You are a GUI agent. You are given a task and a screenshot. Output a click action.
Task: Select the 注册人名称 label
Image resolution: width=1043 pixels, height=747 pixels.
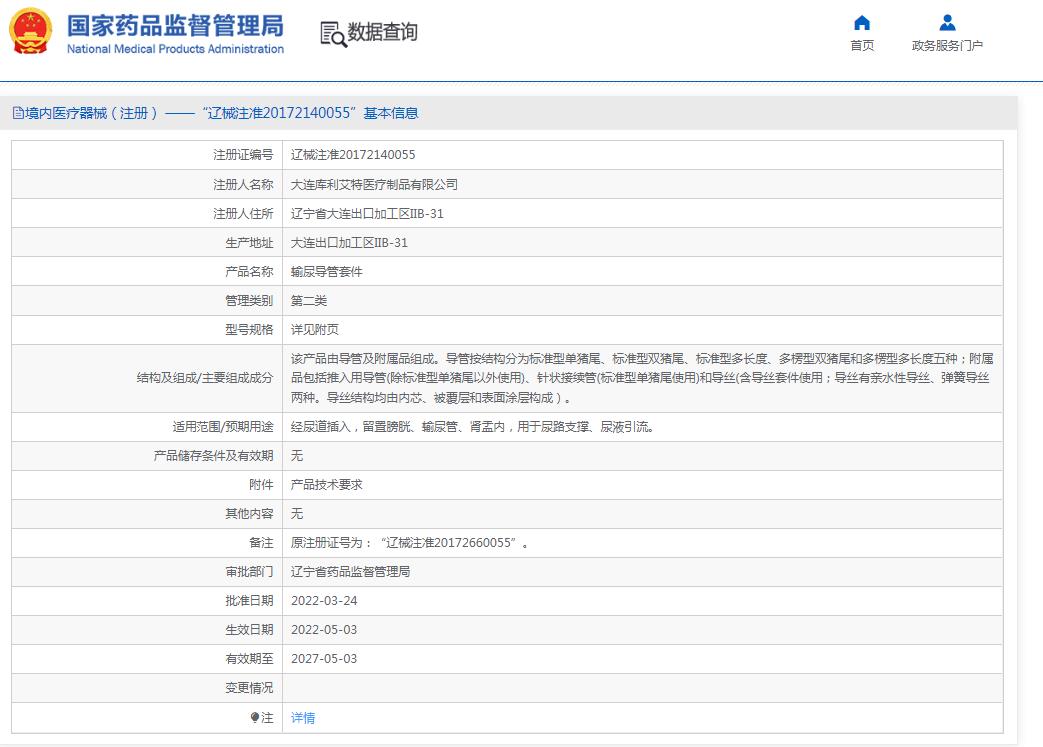pos(243,184)
